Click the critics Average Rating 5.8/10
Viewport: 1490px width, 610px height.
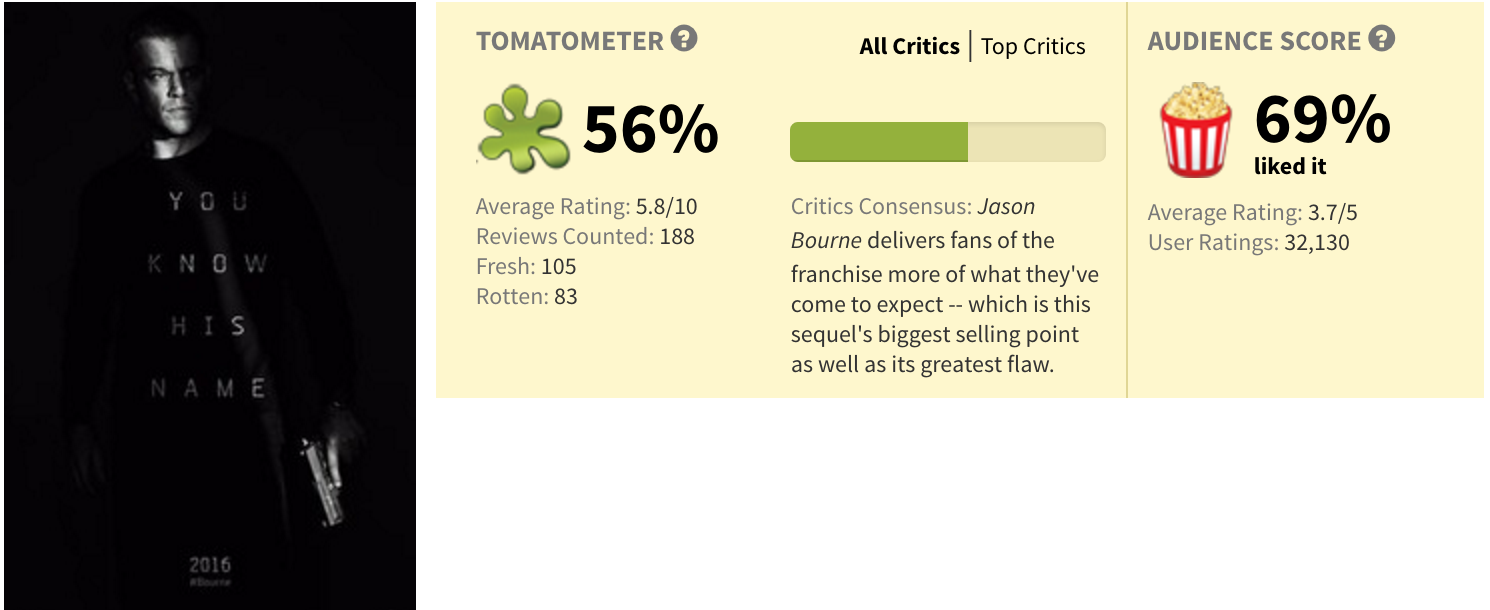point(587,207)
